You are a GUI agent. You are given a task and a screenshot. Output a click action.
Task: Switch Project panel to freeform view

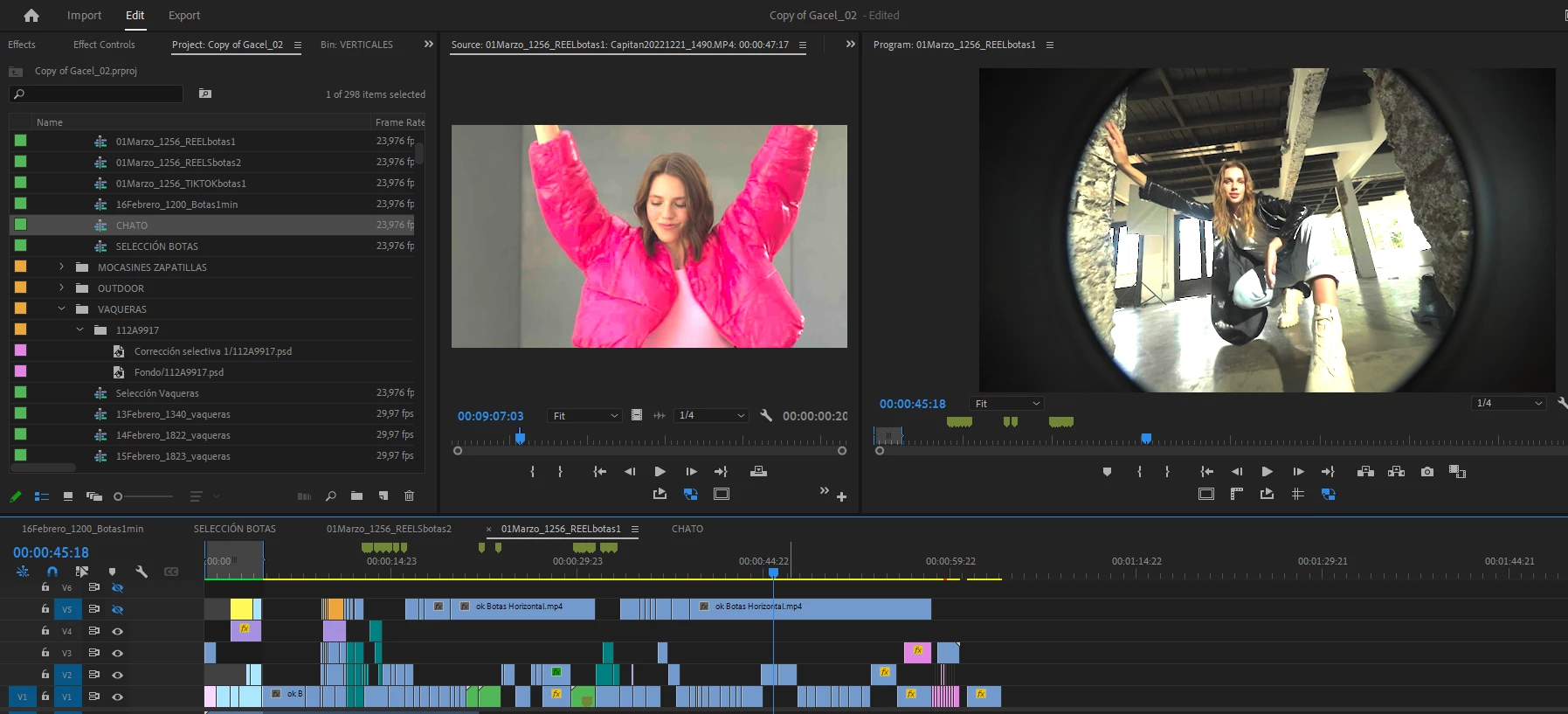pos(94,496)
